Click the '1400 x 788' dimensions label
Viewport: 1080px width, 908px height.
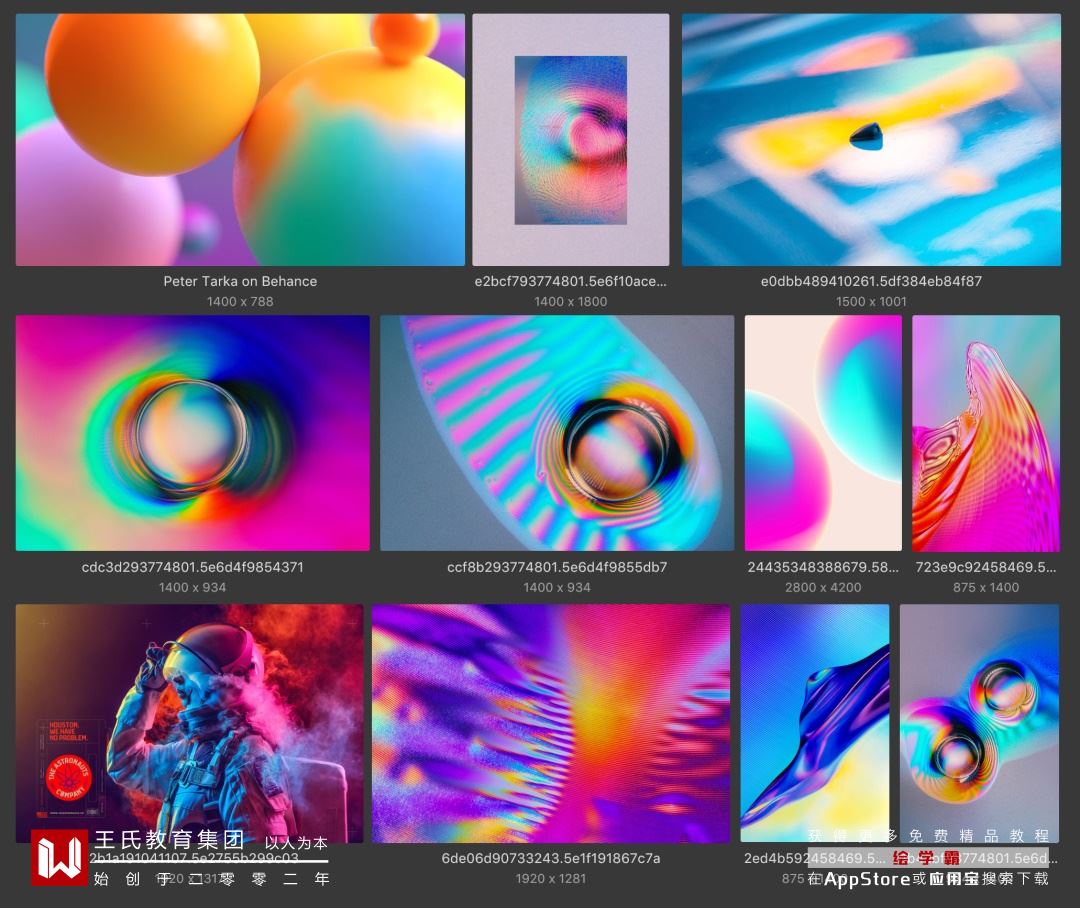(240, 302)
